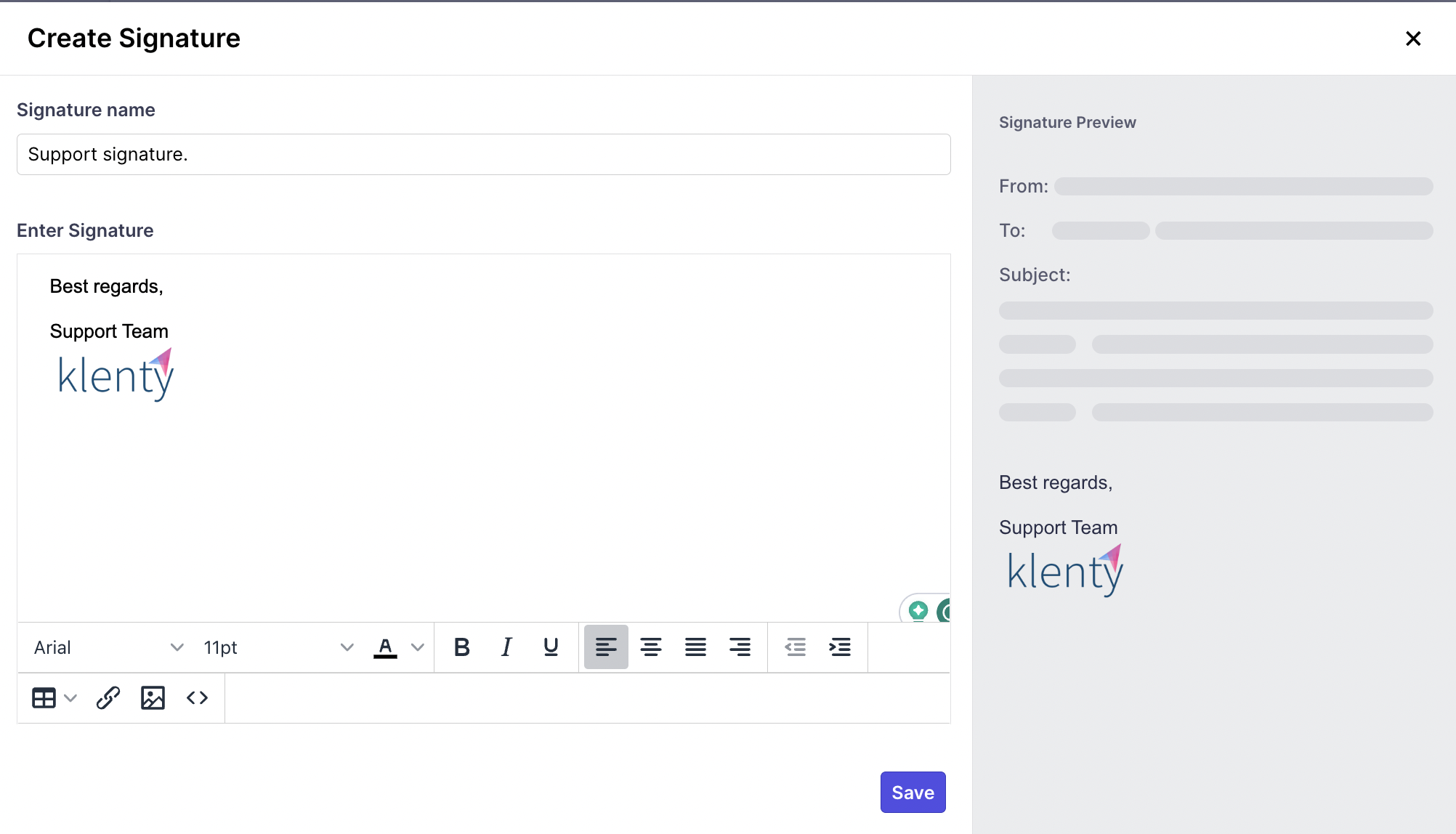Click the Save button
The height and width of the screenshot is (834, 1456).
[913, 792]
